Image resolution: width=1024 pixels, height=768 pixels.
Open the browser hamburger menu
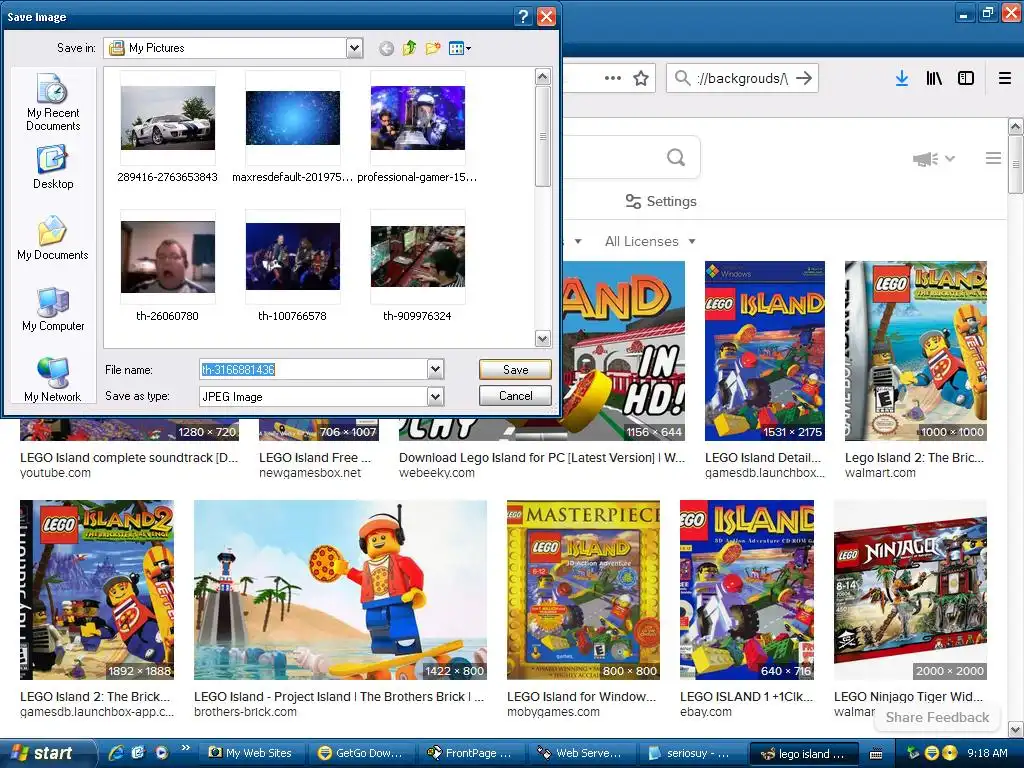tap(1005, 78)
